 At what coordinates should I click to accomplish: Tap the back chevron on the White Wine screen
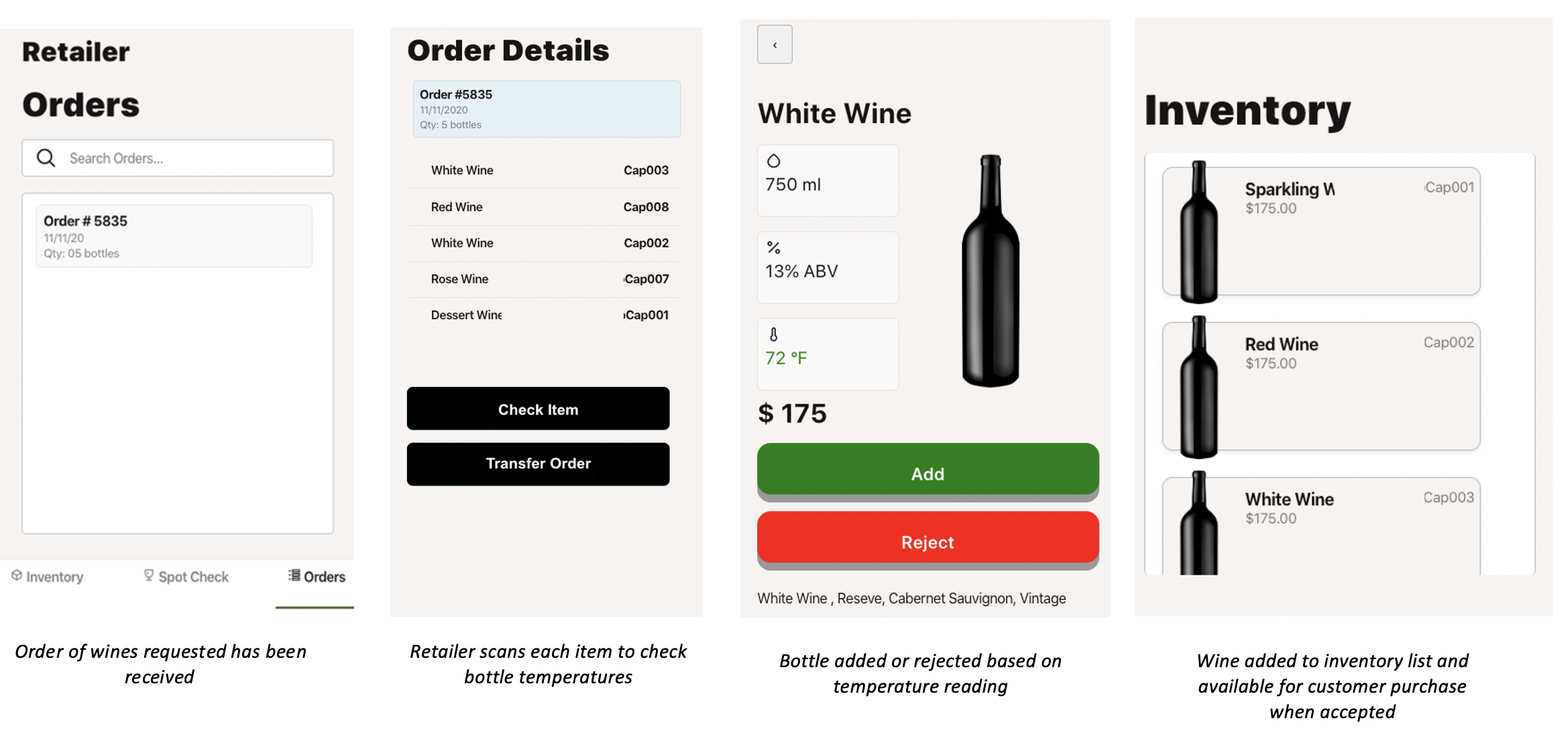[x=775, y=44]
